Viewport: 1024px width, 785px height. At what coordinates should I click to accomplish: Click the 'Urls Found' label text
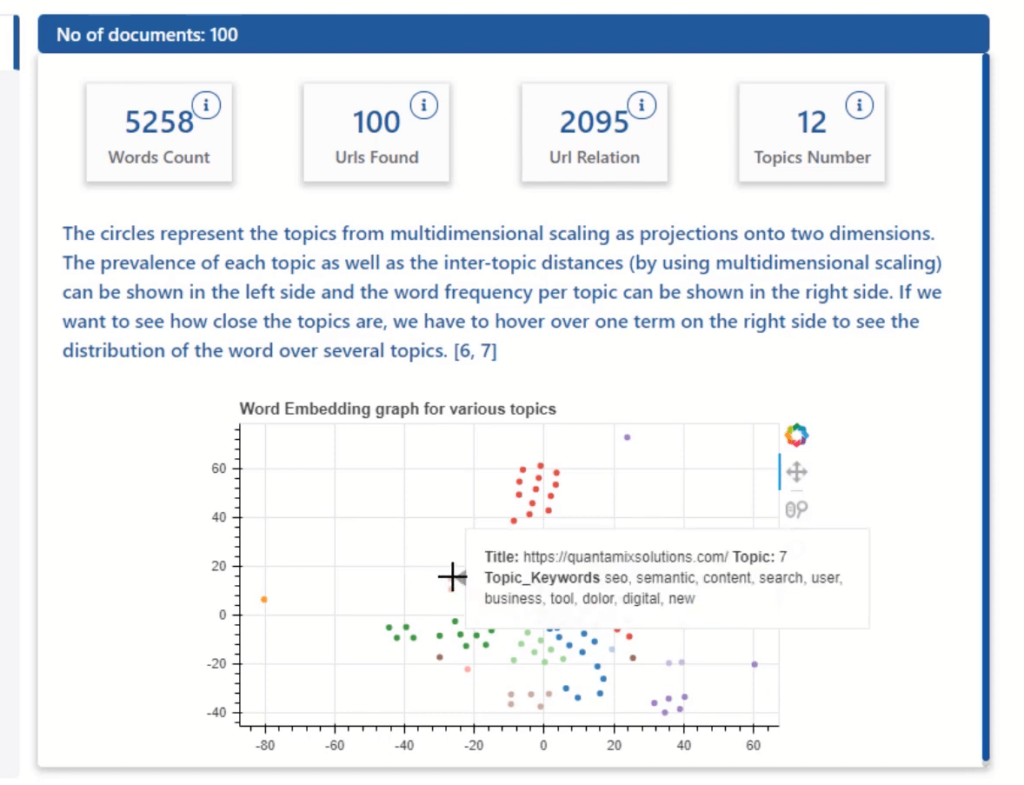(377, 157)
